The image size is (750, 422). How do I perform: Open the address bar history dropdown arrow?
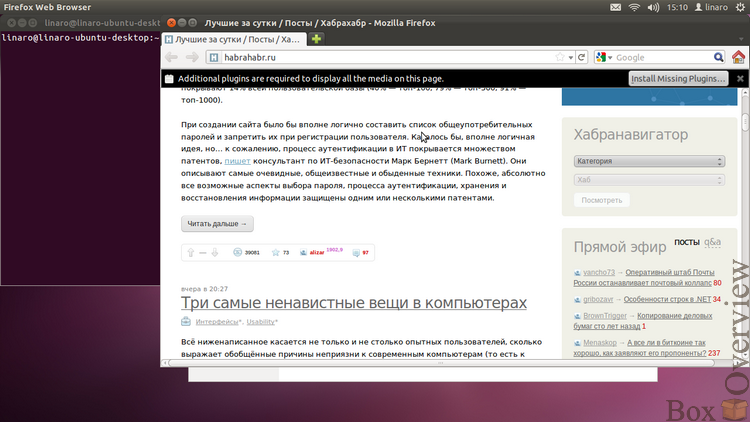pos(571,58)
